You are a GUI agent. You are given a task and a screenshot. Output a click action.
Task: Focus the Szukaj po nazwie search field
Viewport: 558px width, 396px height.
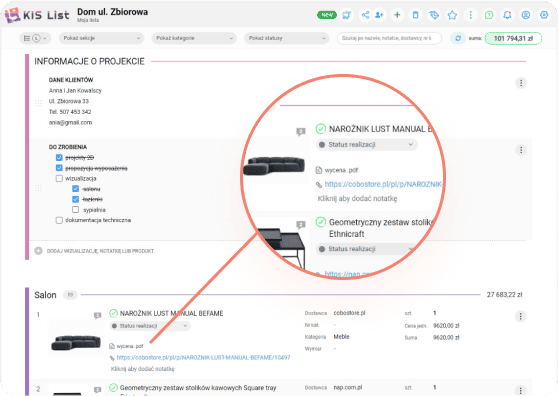point(389,38)
